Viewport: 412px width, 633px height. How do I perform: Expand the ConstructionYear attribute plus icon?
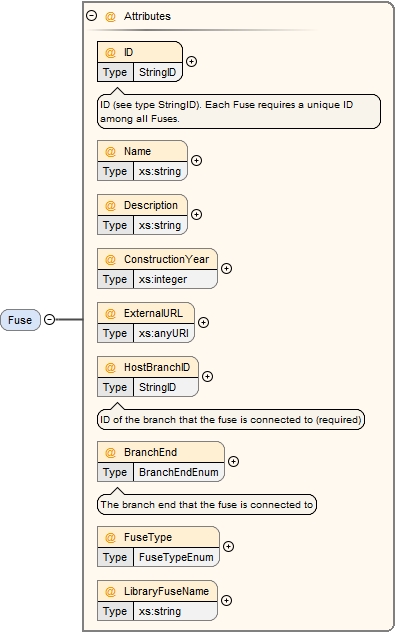226,268
